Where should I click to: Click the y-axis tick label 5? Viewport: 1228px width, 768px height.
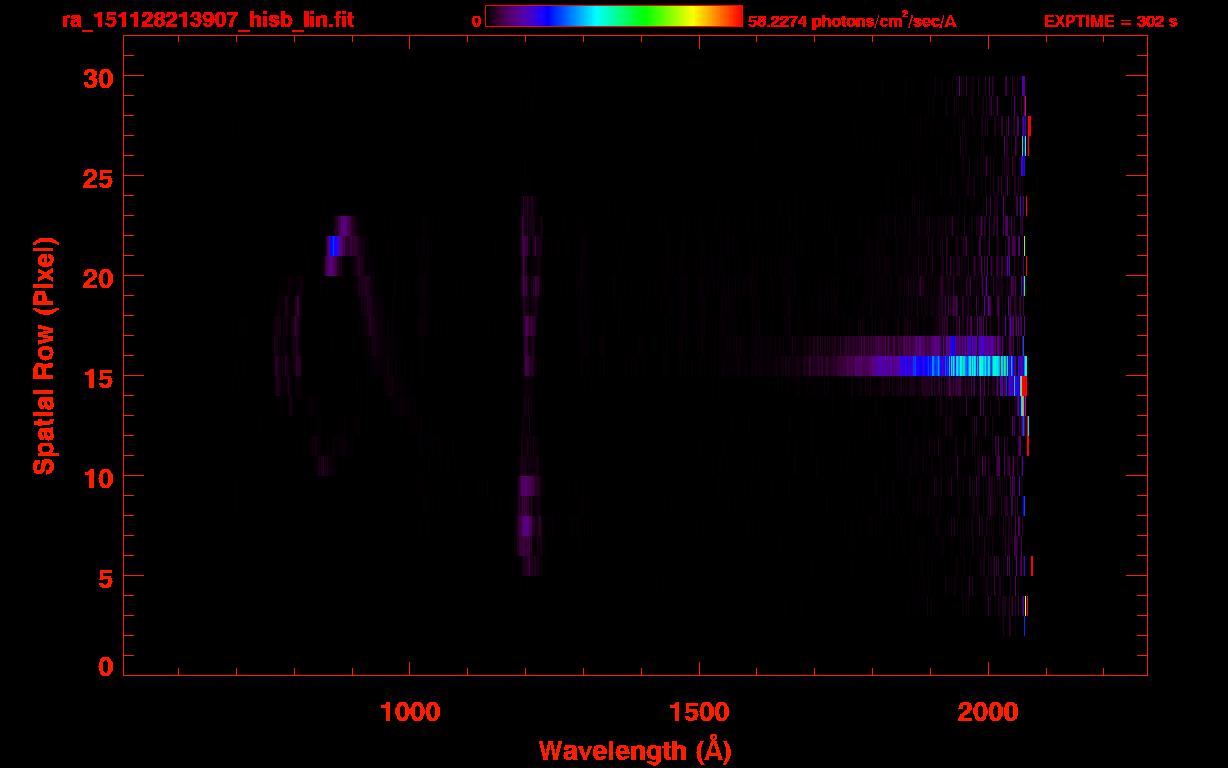pyautogui.click(x=103, y=577)
